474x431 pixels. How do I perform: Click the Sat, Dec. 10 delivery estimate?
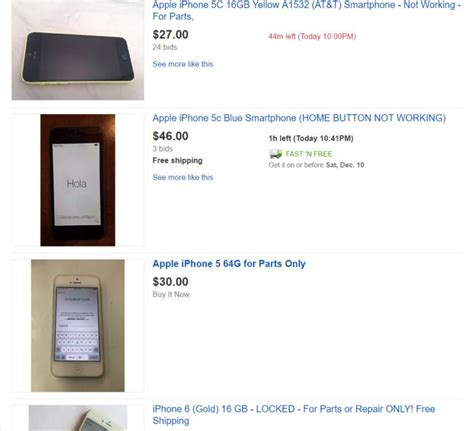click(345, 165)
